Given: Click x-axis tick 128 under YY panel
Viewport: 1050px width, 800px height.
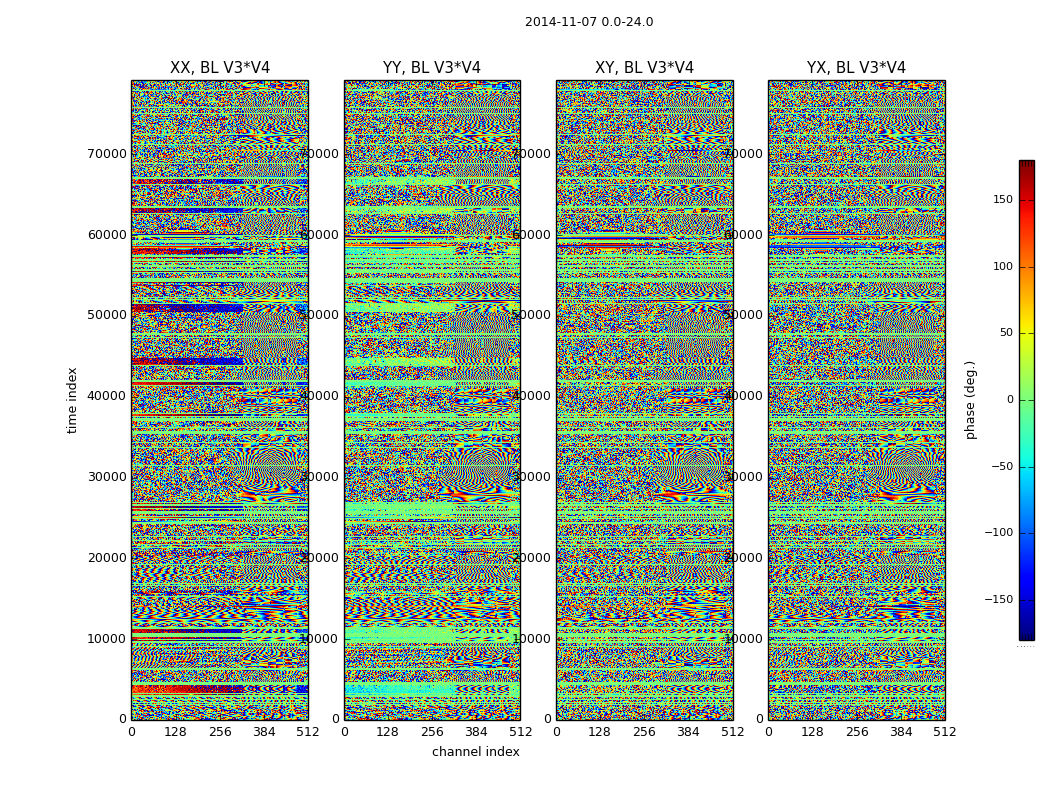Looking at the screenshot, I should (x=388, y=732).
